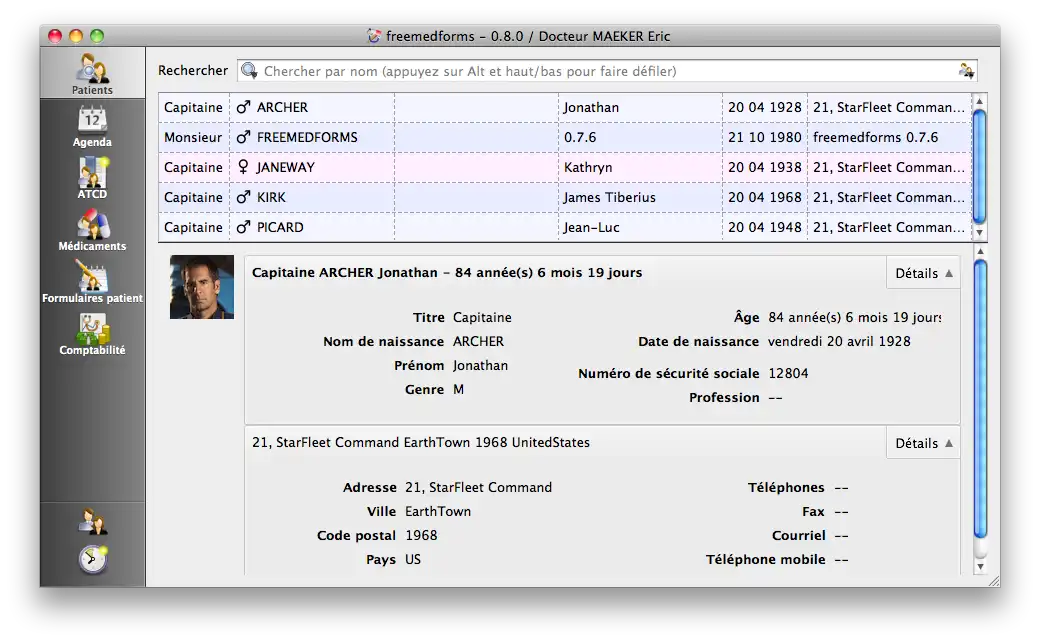
Task: Click social security number 12804
Action: click(788, 373)
